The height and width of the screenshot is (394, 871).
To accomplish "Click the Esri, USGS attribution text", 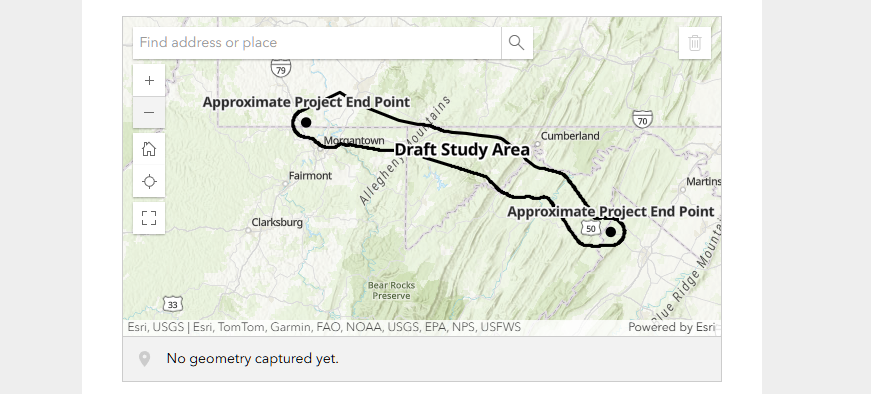I will (156, 327).
